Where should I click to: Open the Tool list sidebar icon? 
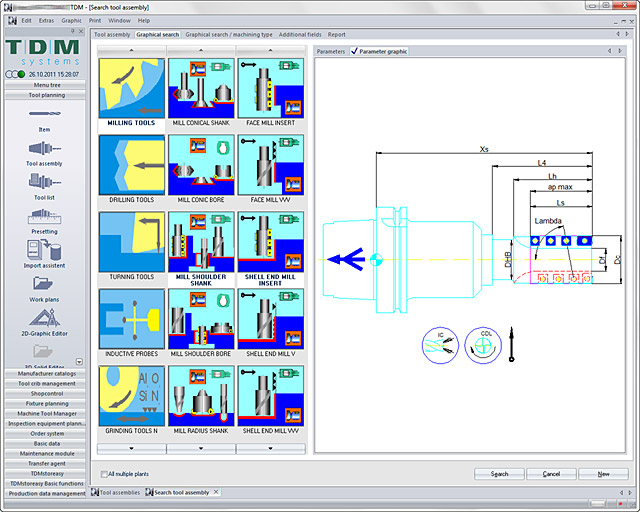tap(44, 181)
